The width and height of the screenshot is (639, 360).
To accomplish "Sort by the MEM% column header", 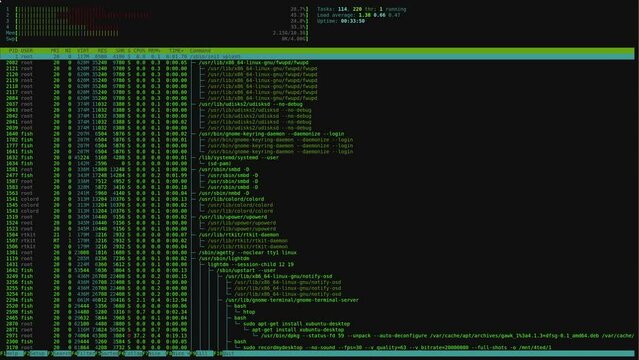I will pyautogui.click(x=154, y=51).
